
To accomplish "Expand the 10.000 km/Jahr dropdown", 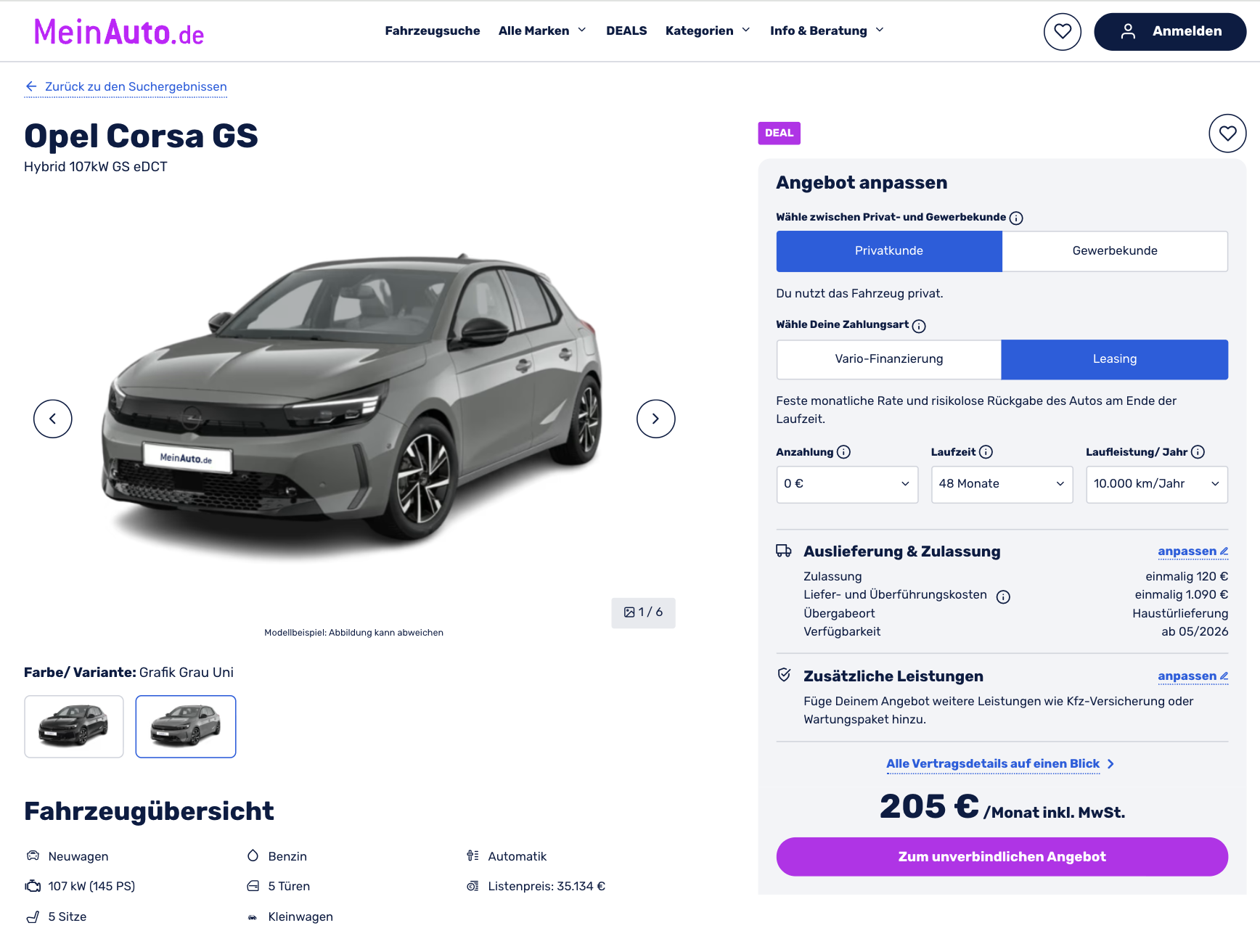I will 1157,484.
